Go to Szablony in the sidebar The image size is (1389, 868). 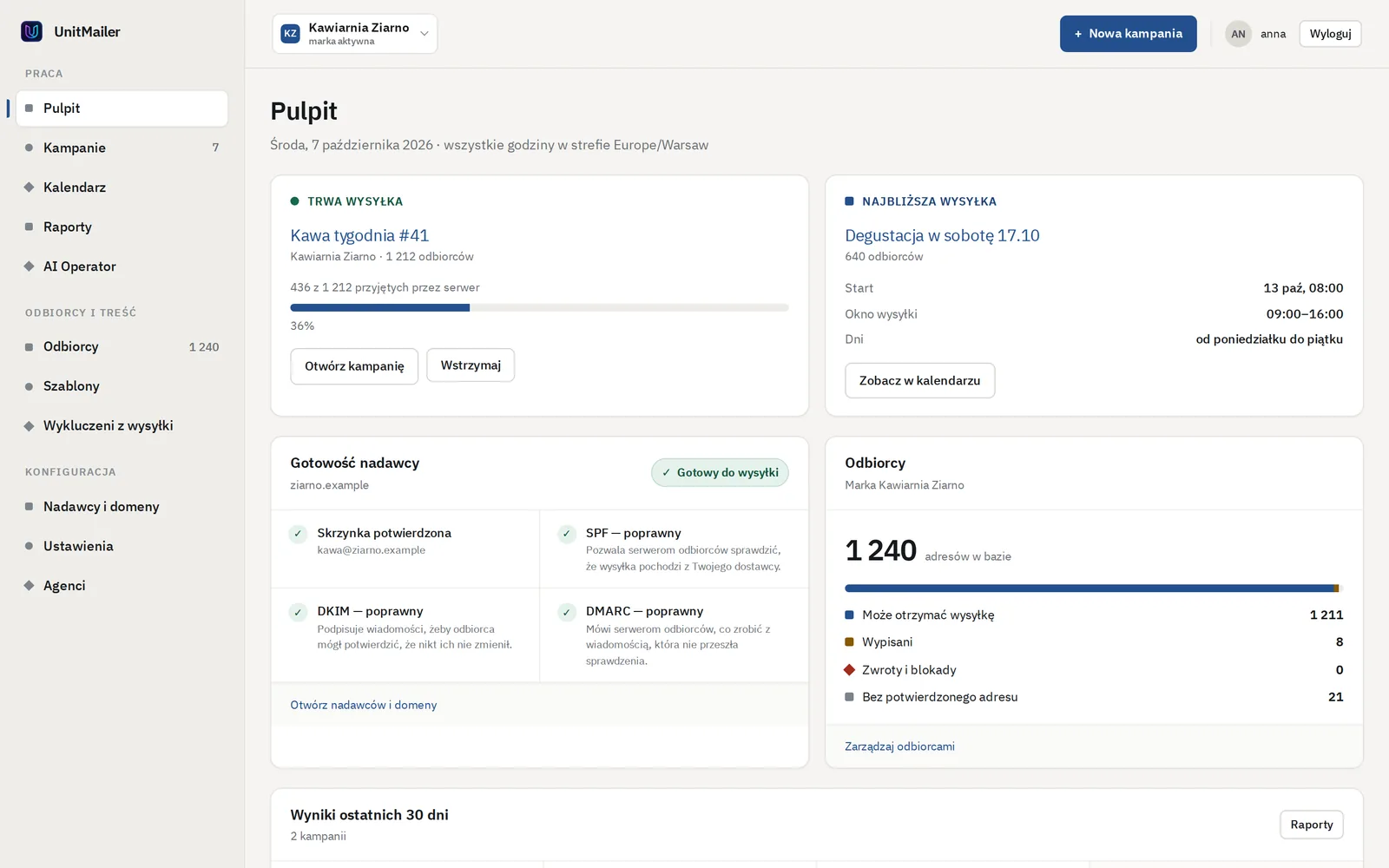122,386
